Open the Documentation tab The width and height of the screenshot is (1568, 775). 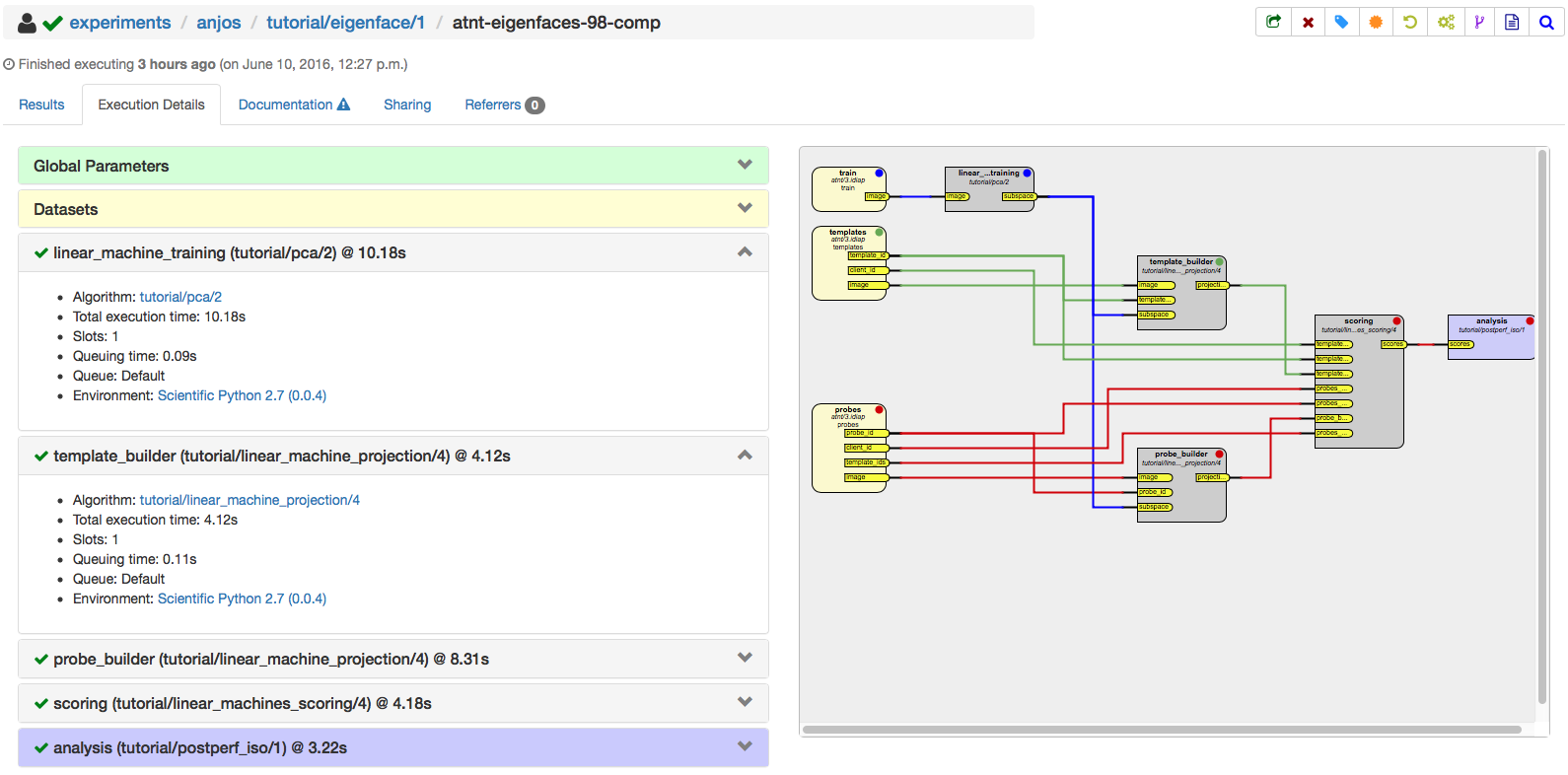click(x=294, y=105)
